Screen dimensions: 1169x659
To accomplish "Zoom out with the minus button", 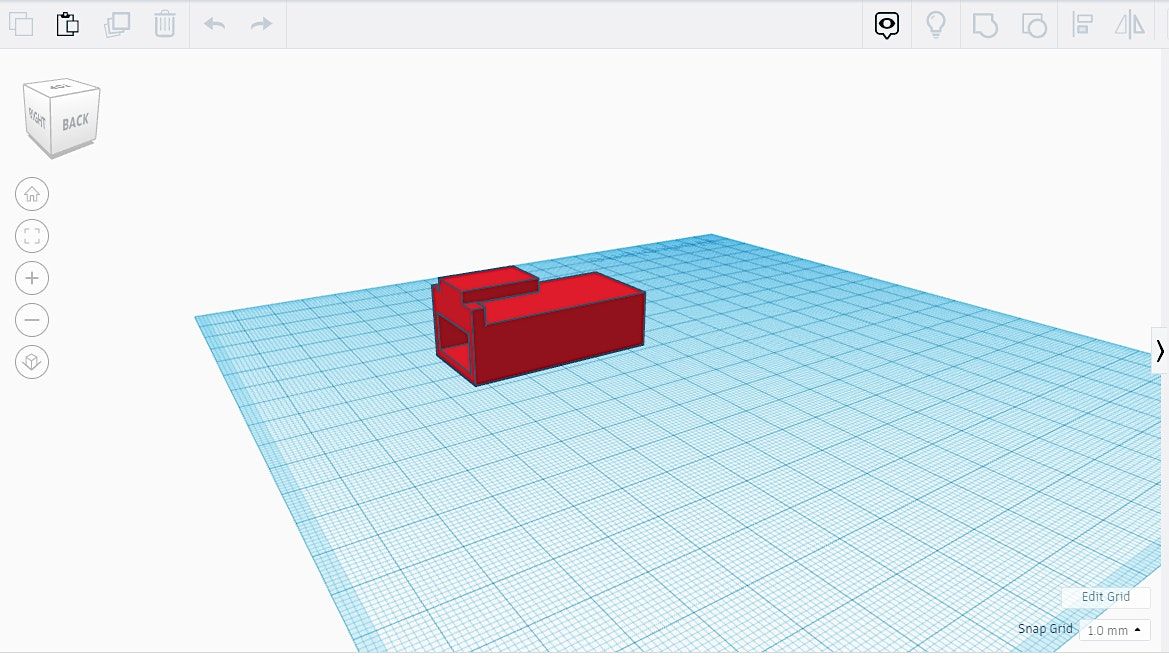I will point(32,321).
